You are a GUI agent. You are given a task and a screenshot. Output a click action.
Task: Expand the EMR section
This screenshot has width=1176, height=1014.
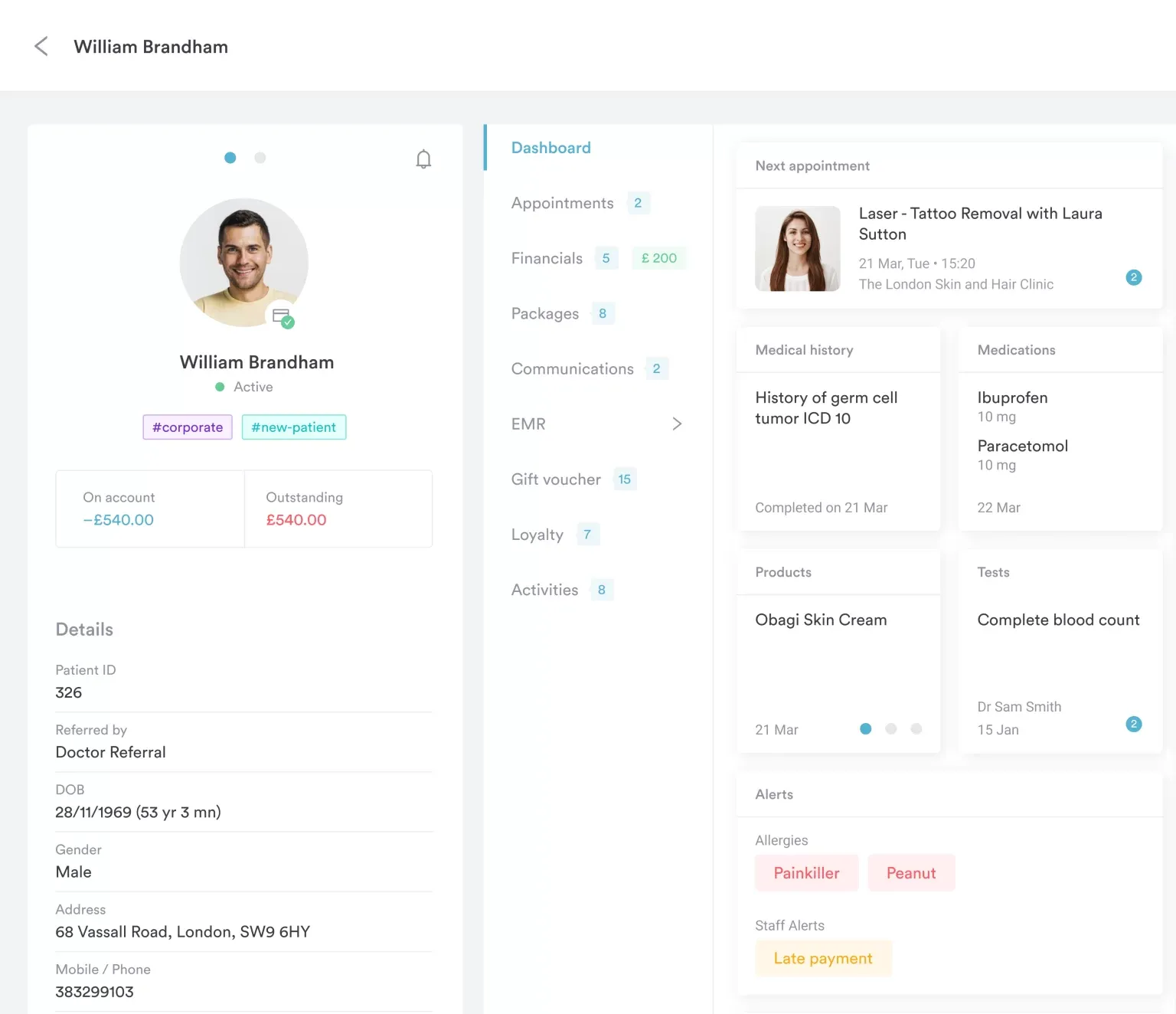(x=677, y=424)
